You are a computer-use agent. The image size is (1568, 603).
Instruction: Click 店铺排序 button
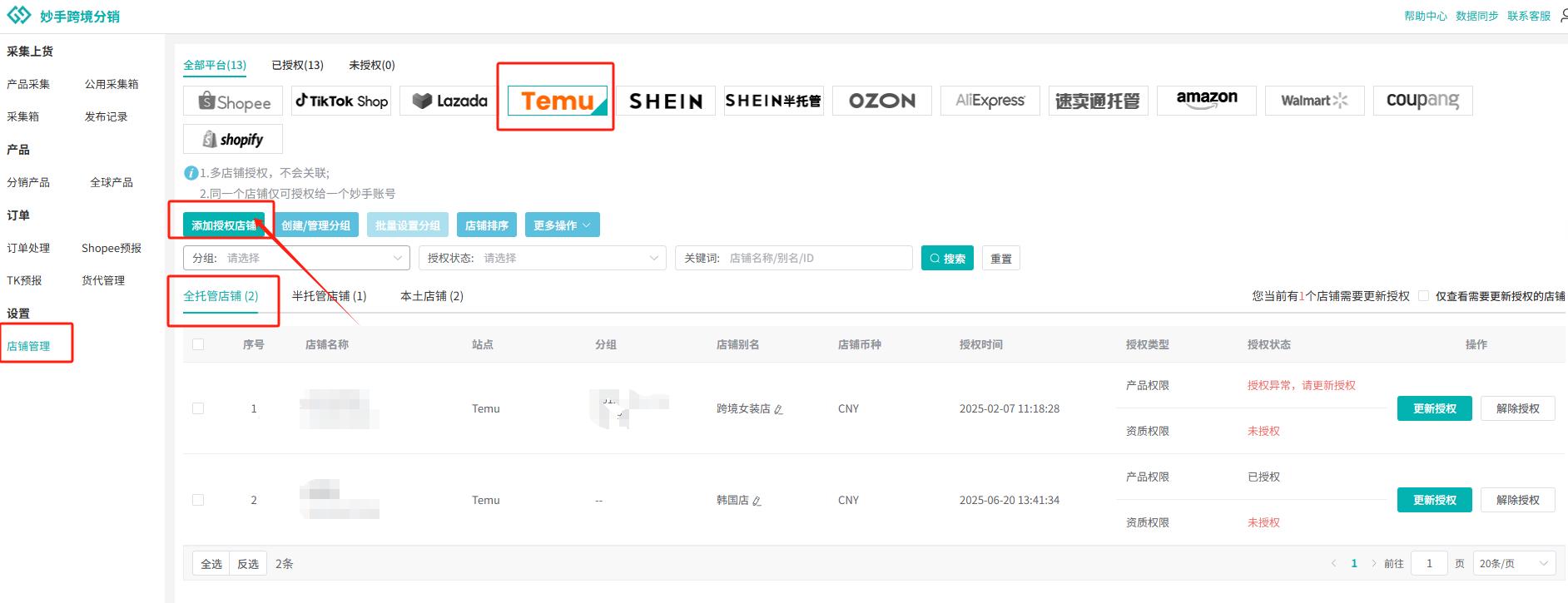(x=487, y=225)
